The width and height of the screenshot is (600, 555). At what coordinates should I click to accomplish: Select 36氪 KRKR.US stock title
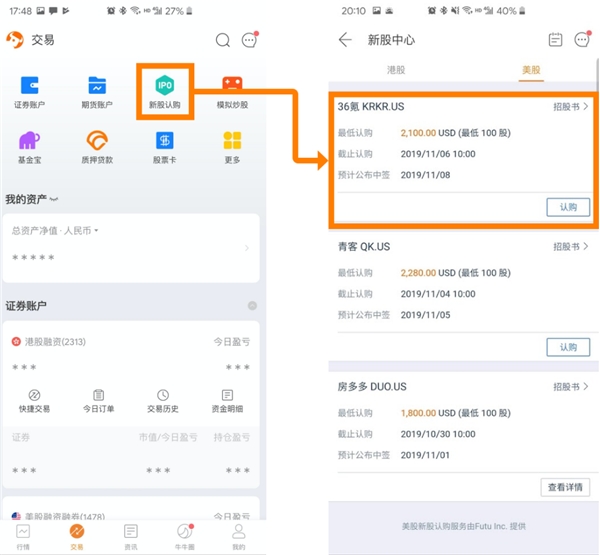point(371,106)
